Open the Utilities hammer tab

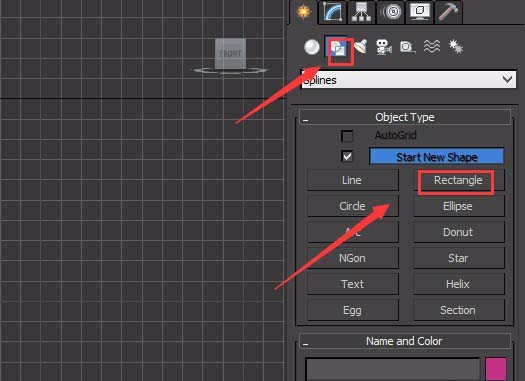coord(448,12)
